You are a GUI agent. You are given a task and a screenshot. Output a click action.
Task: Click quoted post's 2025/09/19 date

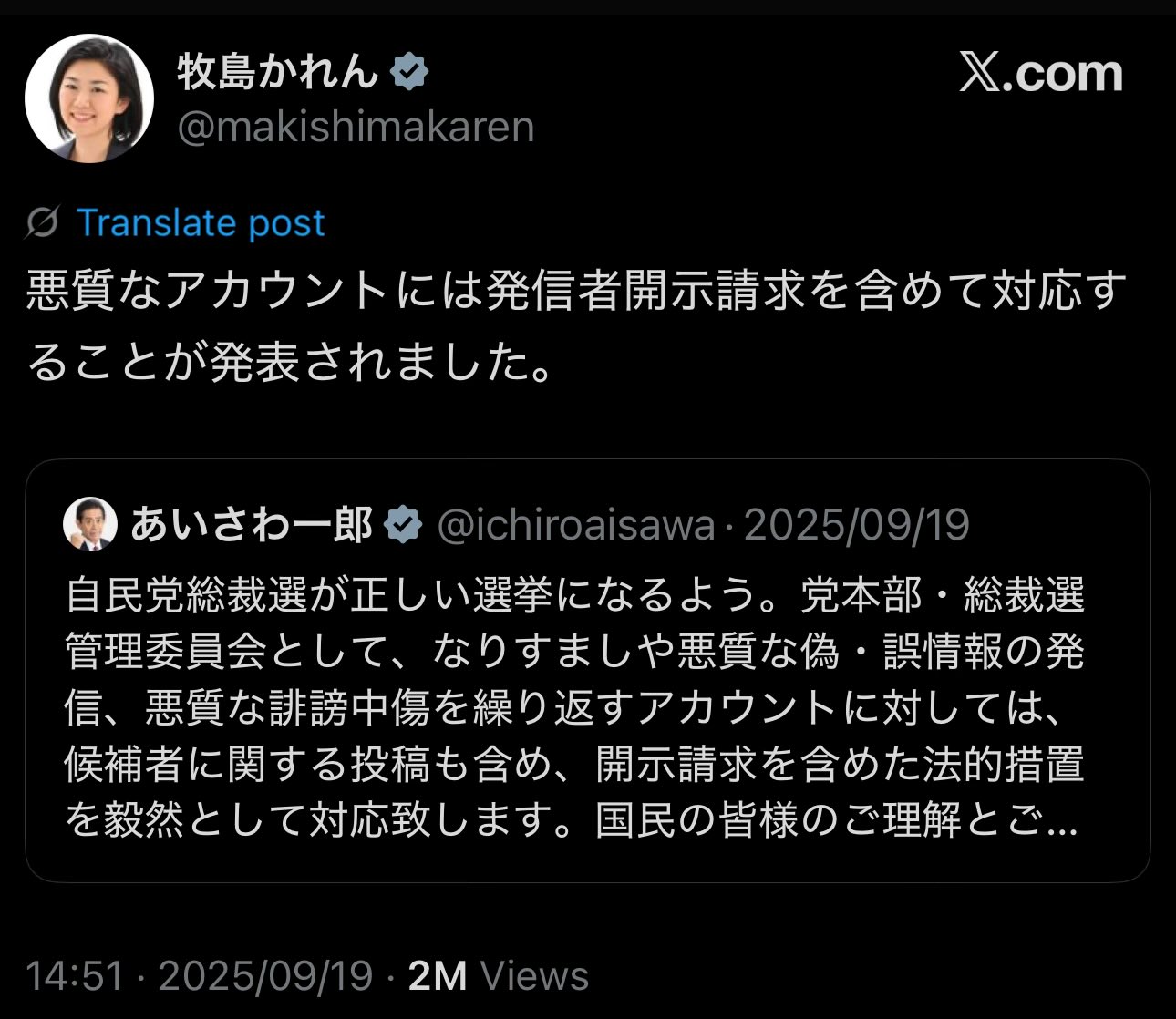coord(857,526)
